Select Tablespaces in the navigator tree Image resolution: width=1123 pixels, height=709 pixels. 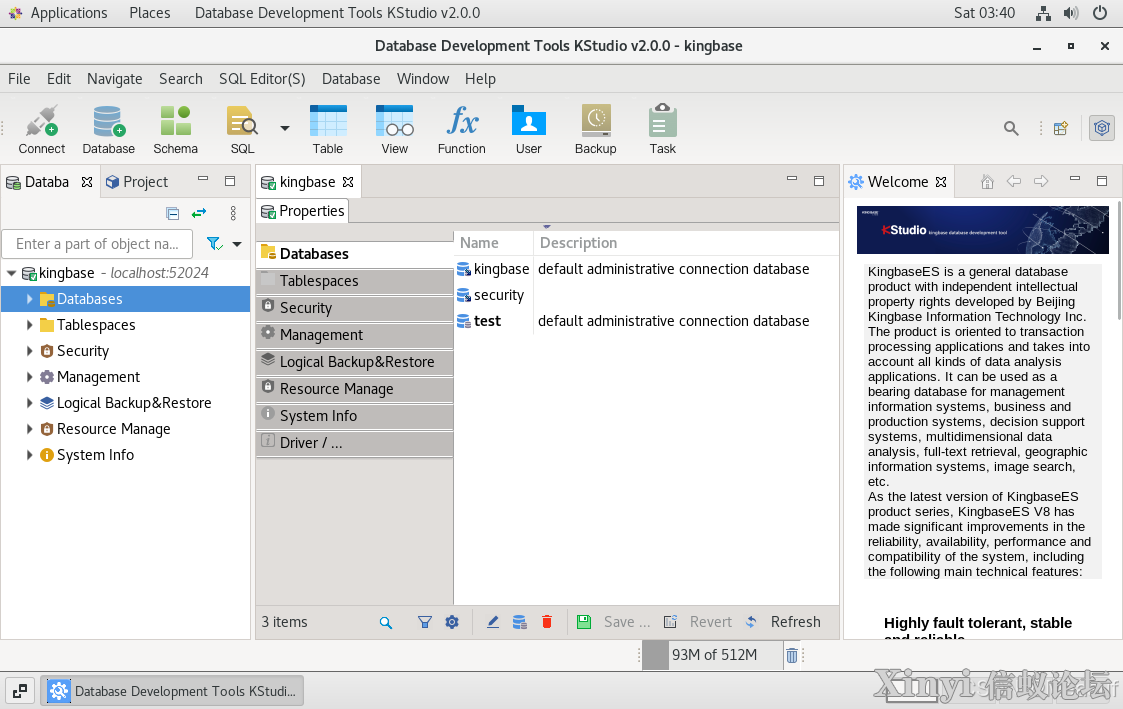(96, 324)
